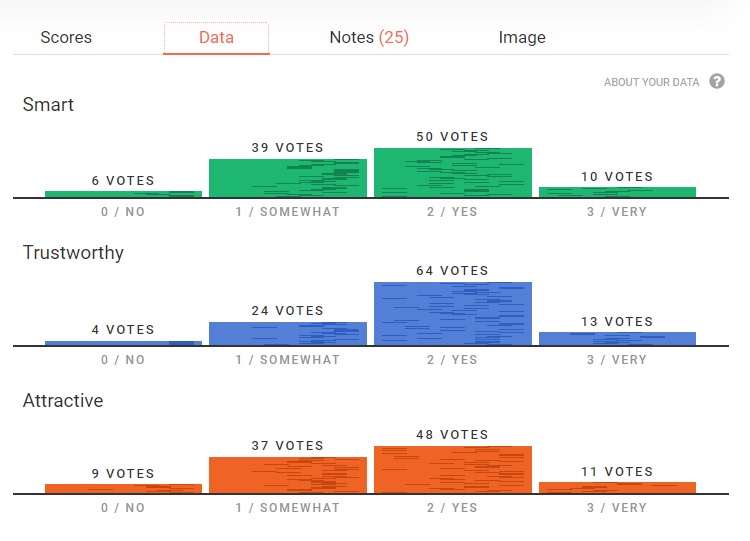Click the Smart 39 votes bar

[288, 178]
